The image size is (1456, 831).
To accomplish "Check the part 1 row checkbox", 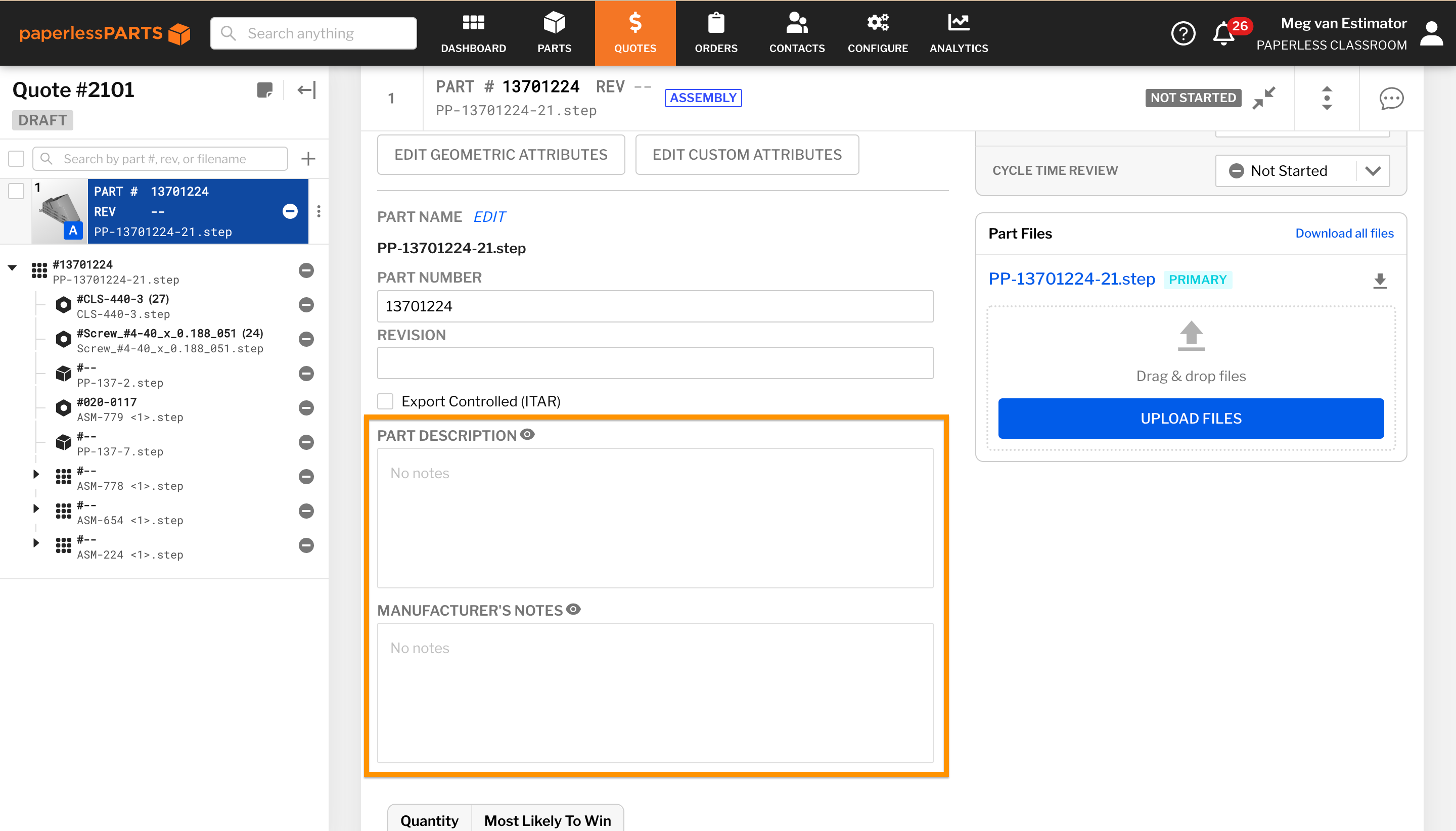I will (x=16, y=191).
